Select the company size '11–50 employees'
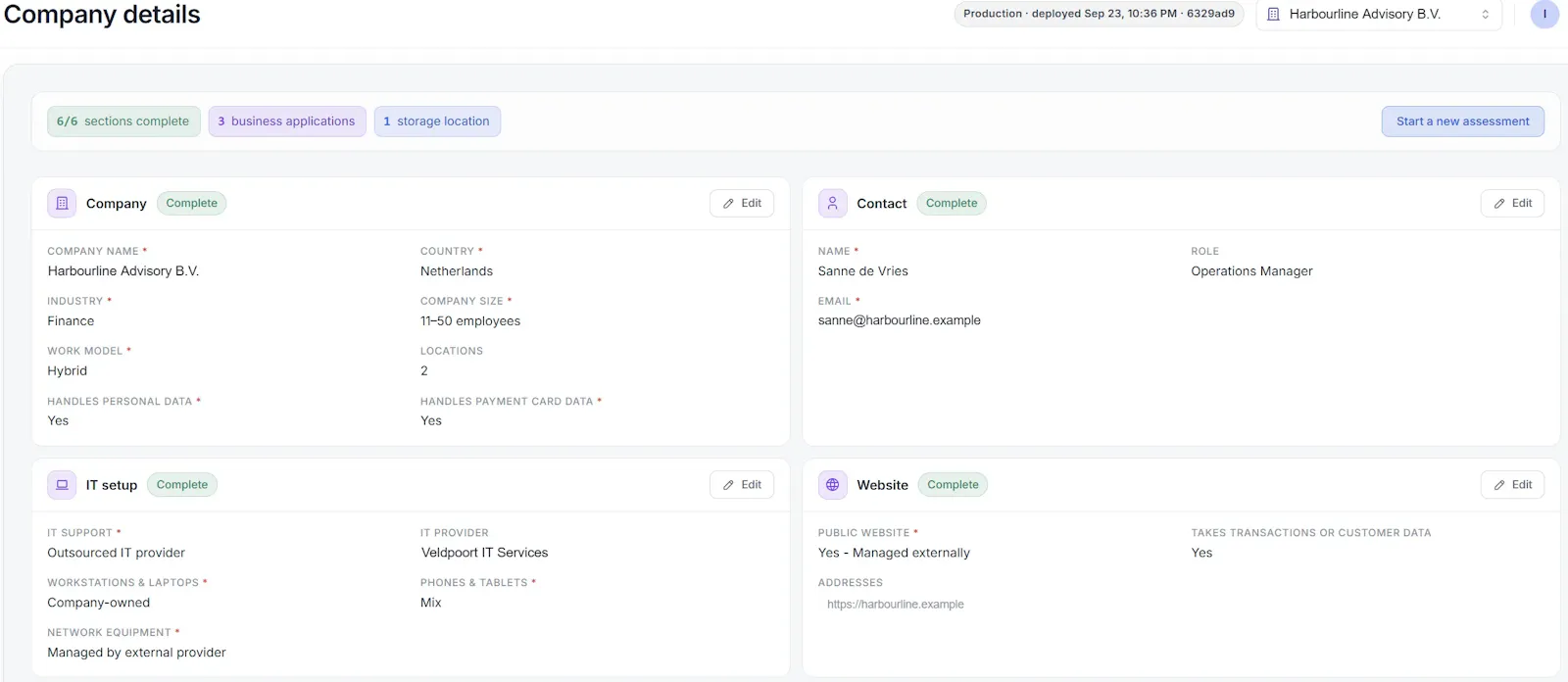The width and height of the screenshot is (1568, 682). pyautogui.click(x=470, y=321)
